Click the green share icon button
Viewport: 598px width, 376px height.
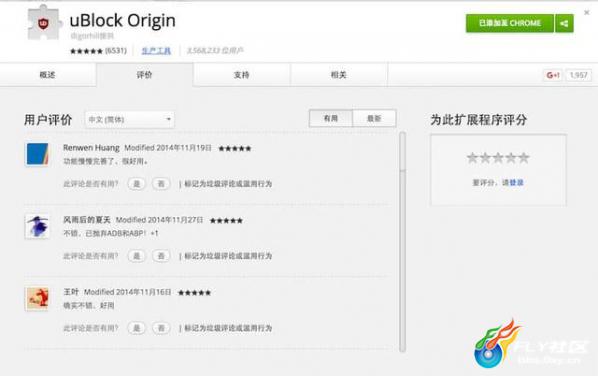[x=564, y=24]
